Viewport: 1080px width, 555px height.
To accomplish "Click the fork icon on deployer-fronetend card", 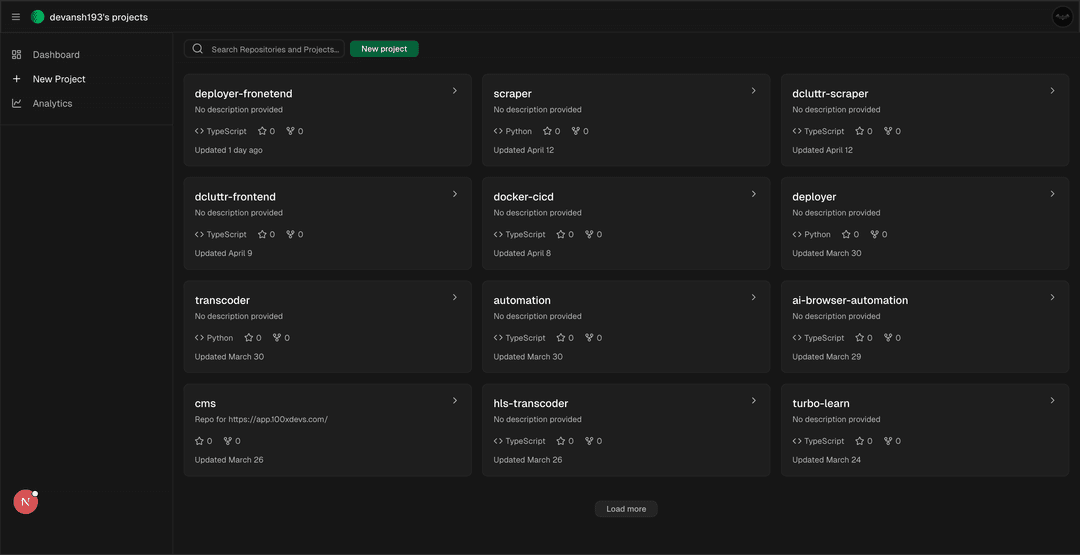I will coord(290,131).
